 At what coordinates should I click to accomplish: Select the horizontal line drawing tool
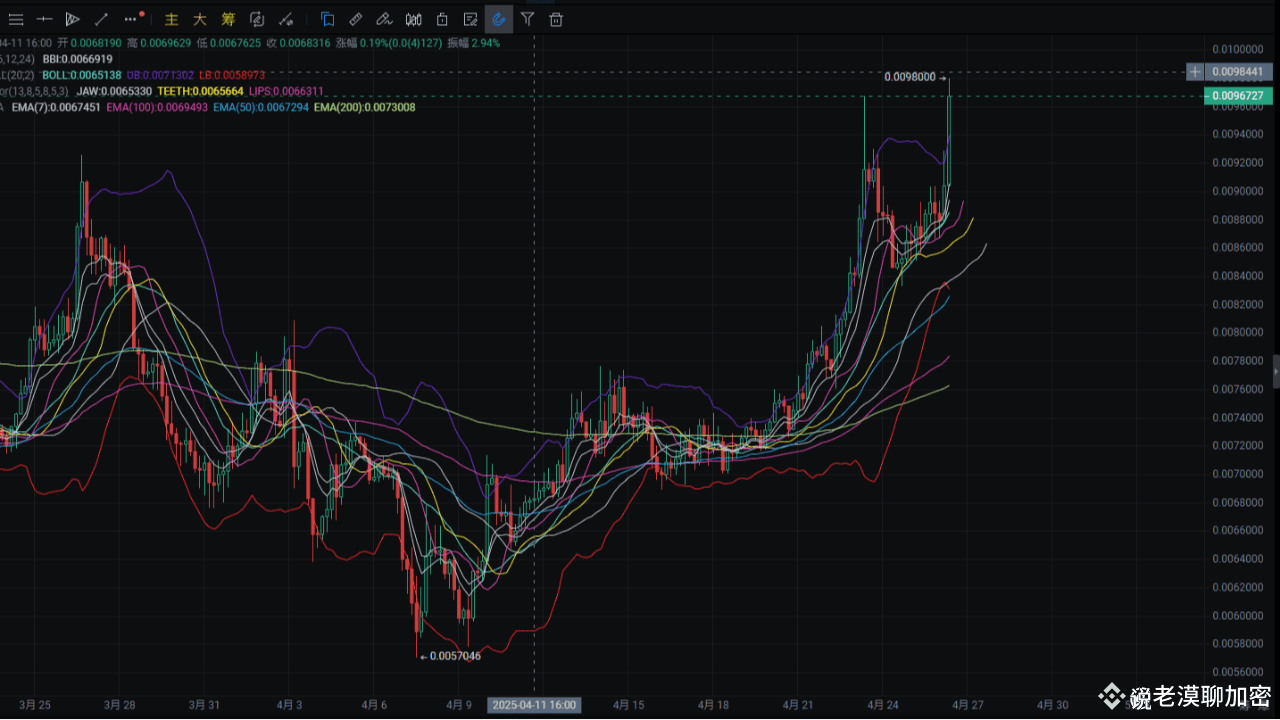pyautogui.click(x=44, y=19)
